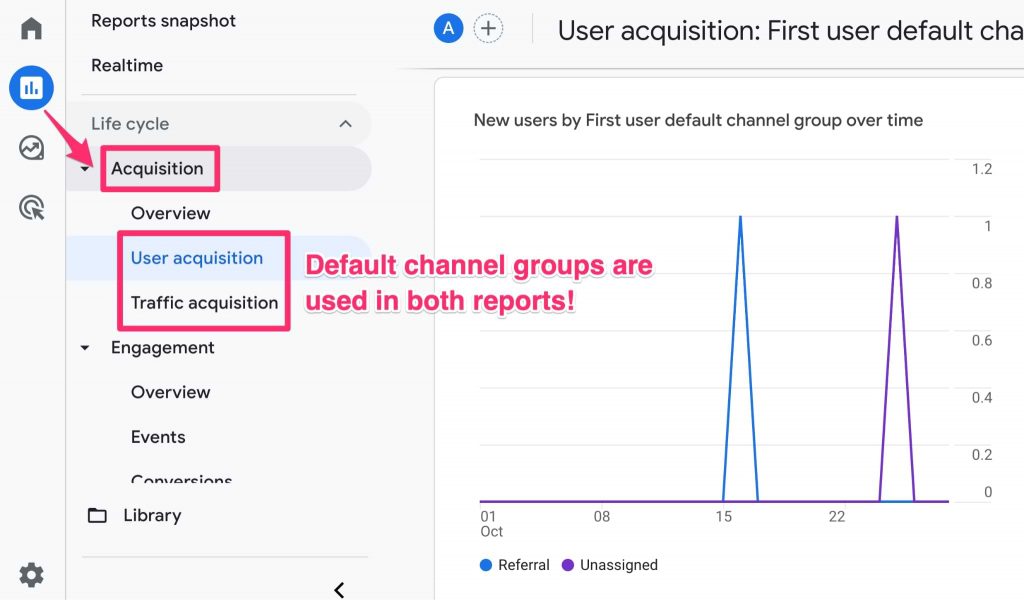
Task: Open the Conversions report
Action: [181, 481]
